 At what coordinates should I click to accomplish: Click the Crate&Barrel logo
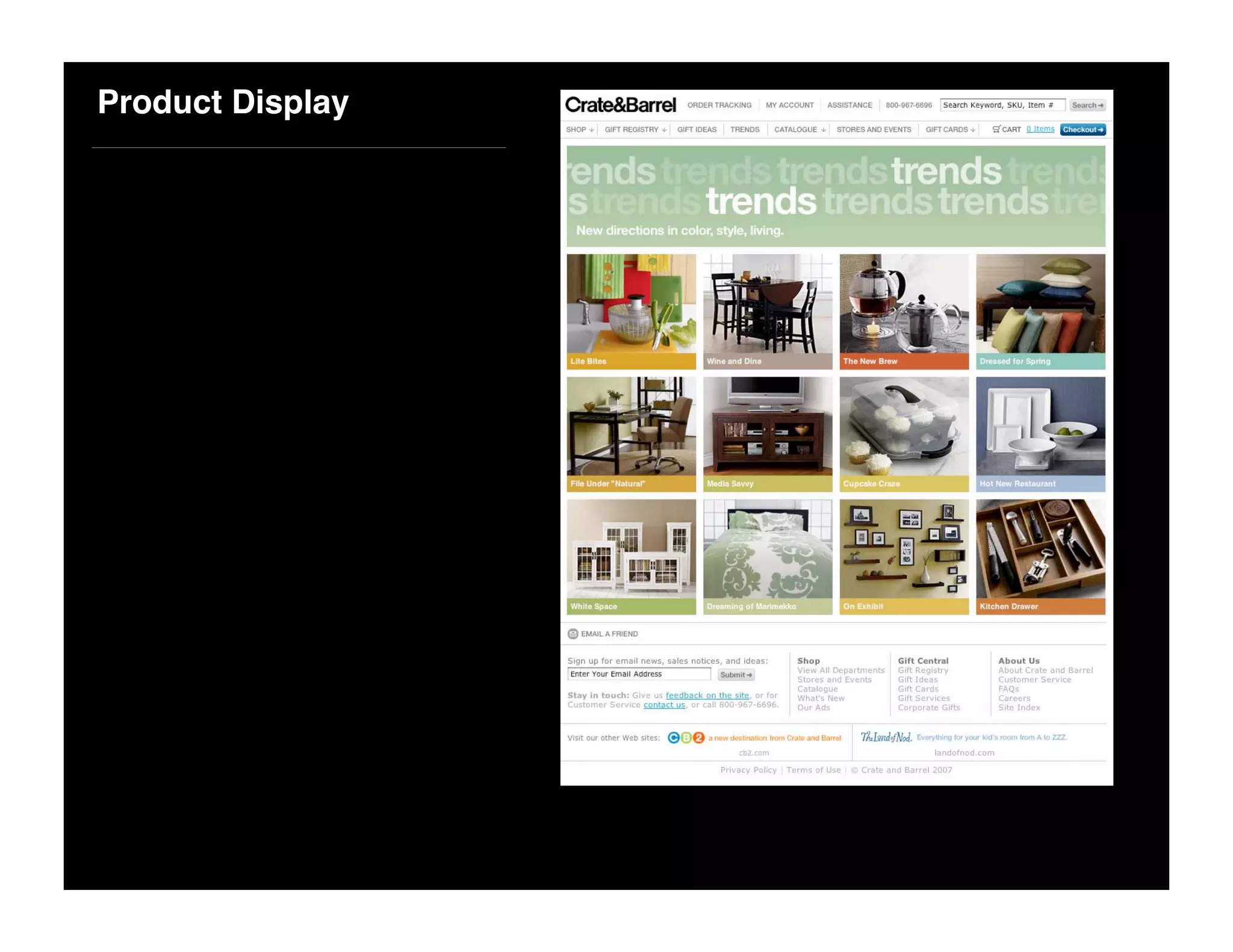point(620,105)
